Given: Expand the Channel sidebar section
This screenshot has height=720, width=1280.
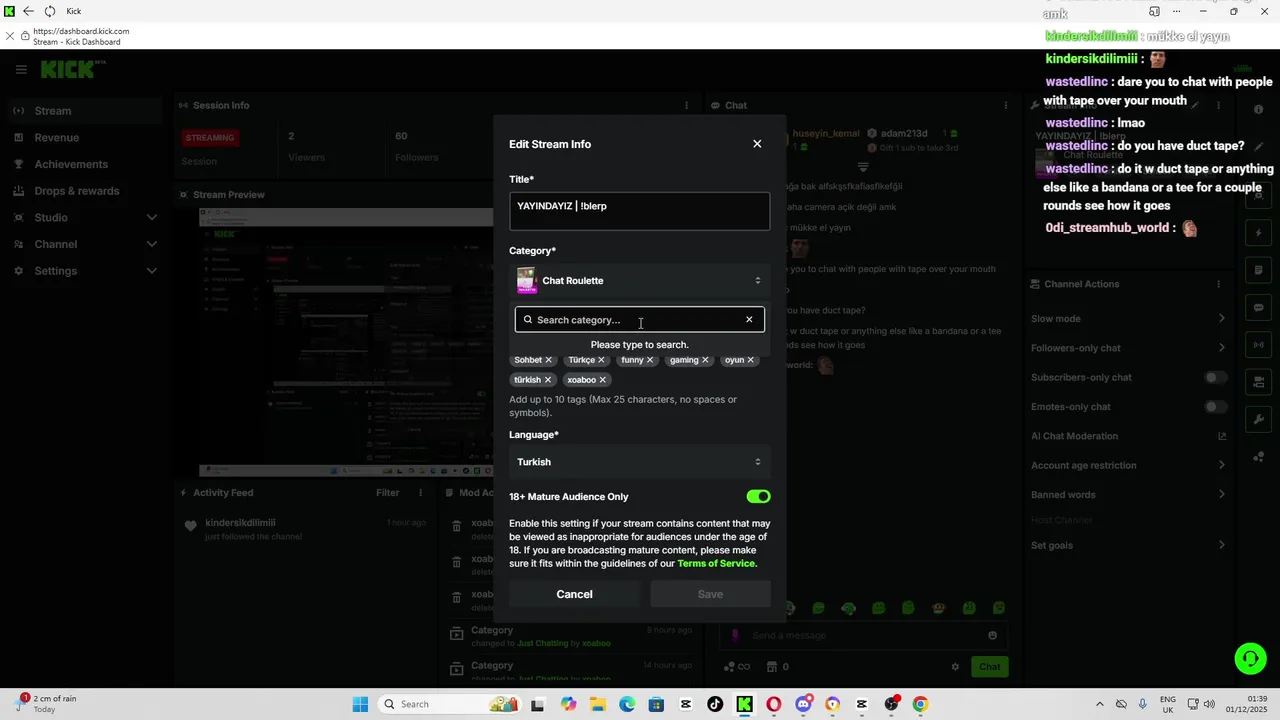Looking at the screenshot, I should click(152, 244).
